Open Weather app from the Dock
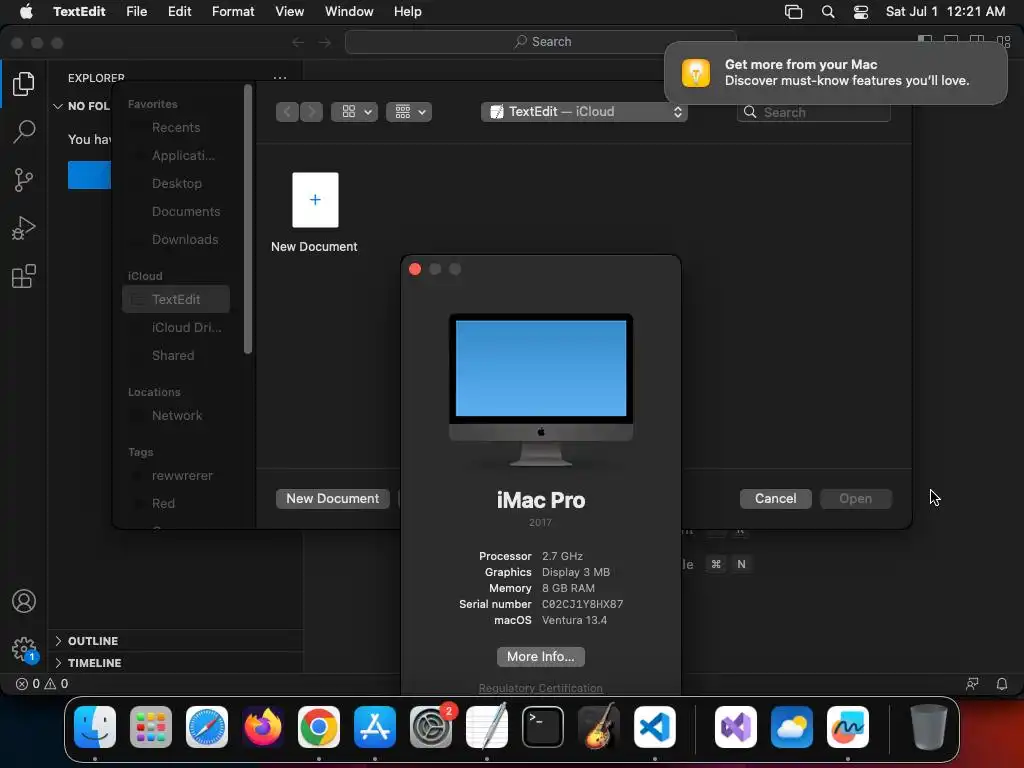Viewport: 1024px width, 768px height. click(792, 727)
